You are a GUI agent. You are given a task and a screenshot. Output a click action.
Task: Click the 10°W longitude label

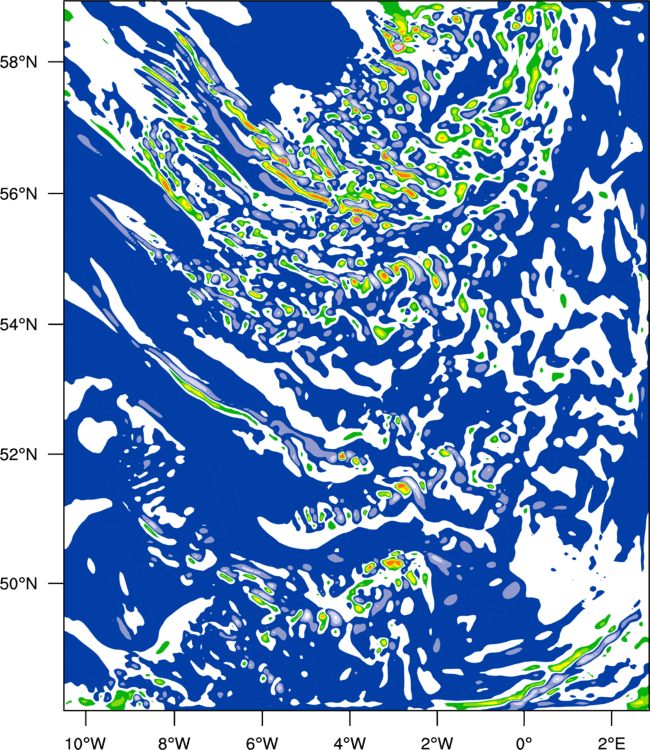[85, 743]
